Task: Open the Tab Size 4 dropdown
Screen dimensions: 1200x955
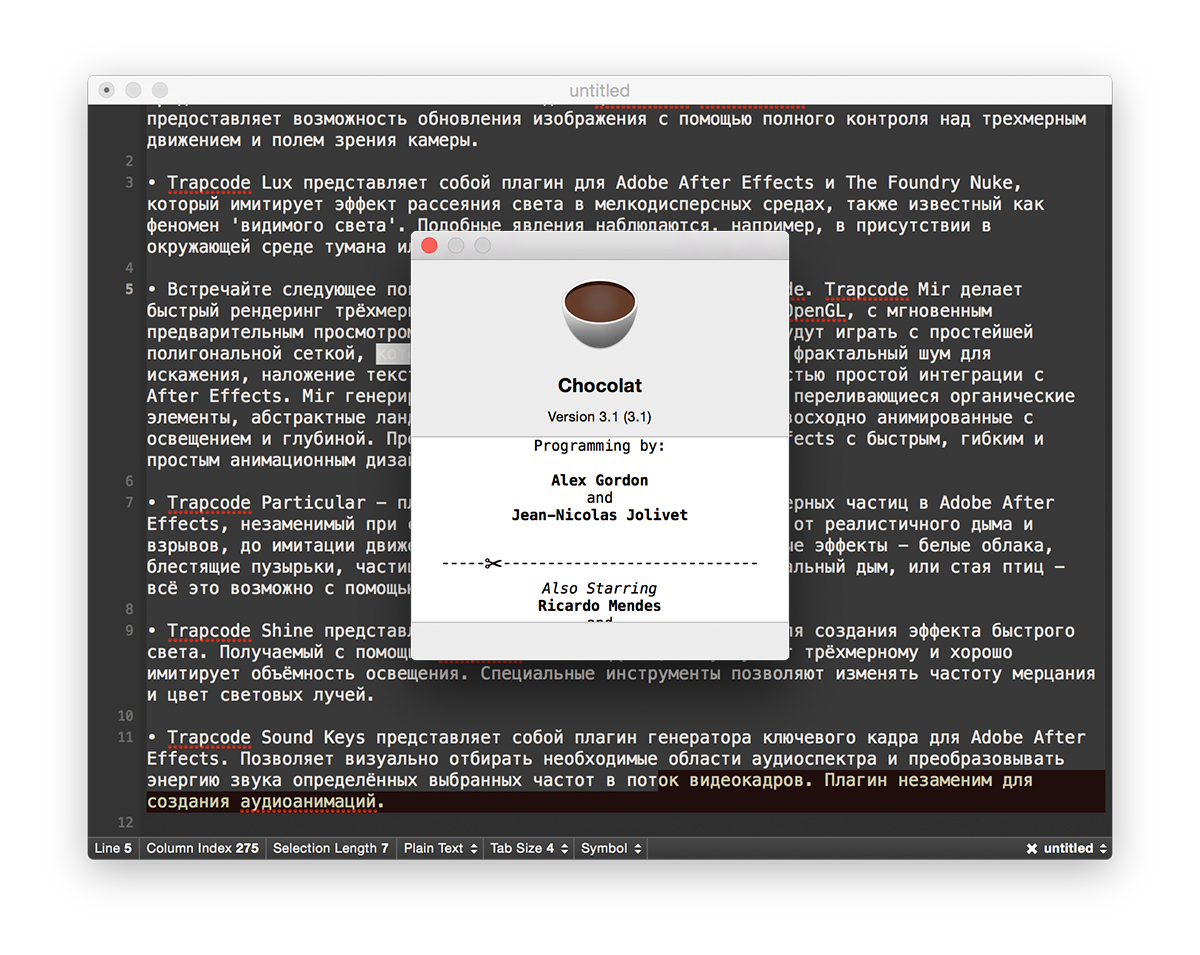Action: (528, 848)
